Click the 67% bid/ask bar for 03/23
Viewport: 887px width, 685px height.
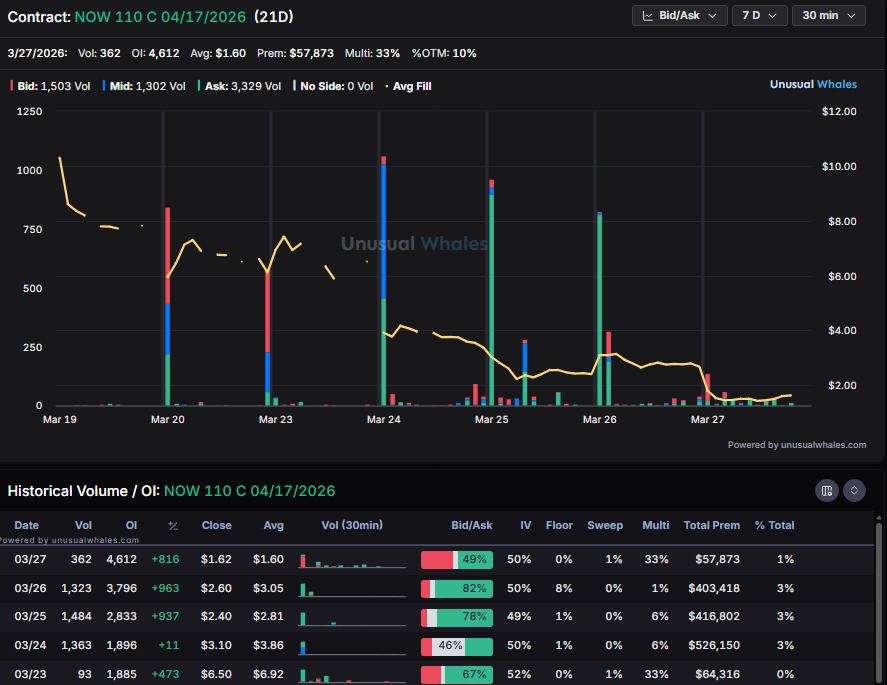pyautogui.click(x=457, y=674)
